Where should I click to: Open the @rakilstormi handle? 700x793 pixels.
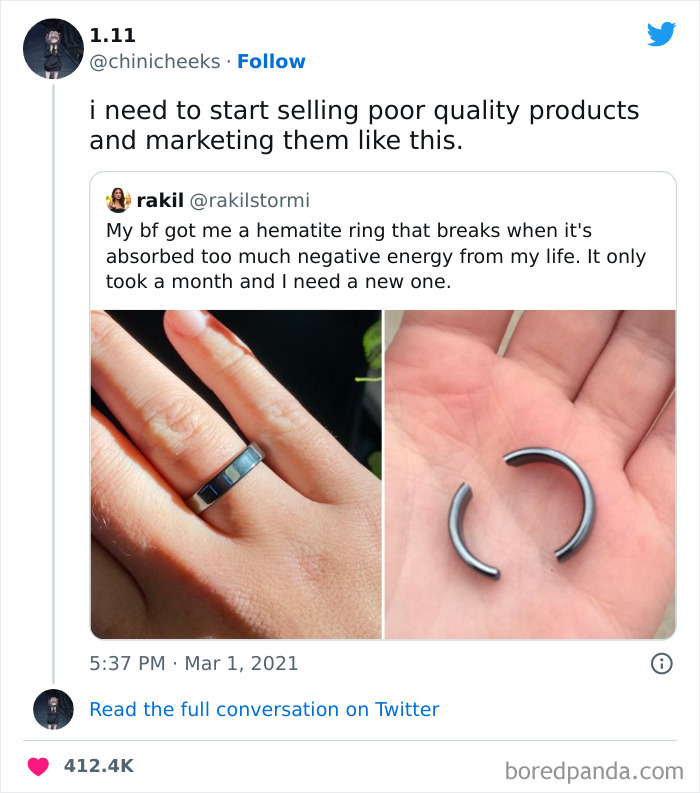(249, 201)
